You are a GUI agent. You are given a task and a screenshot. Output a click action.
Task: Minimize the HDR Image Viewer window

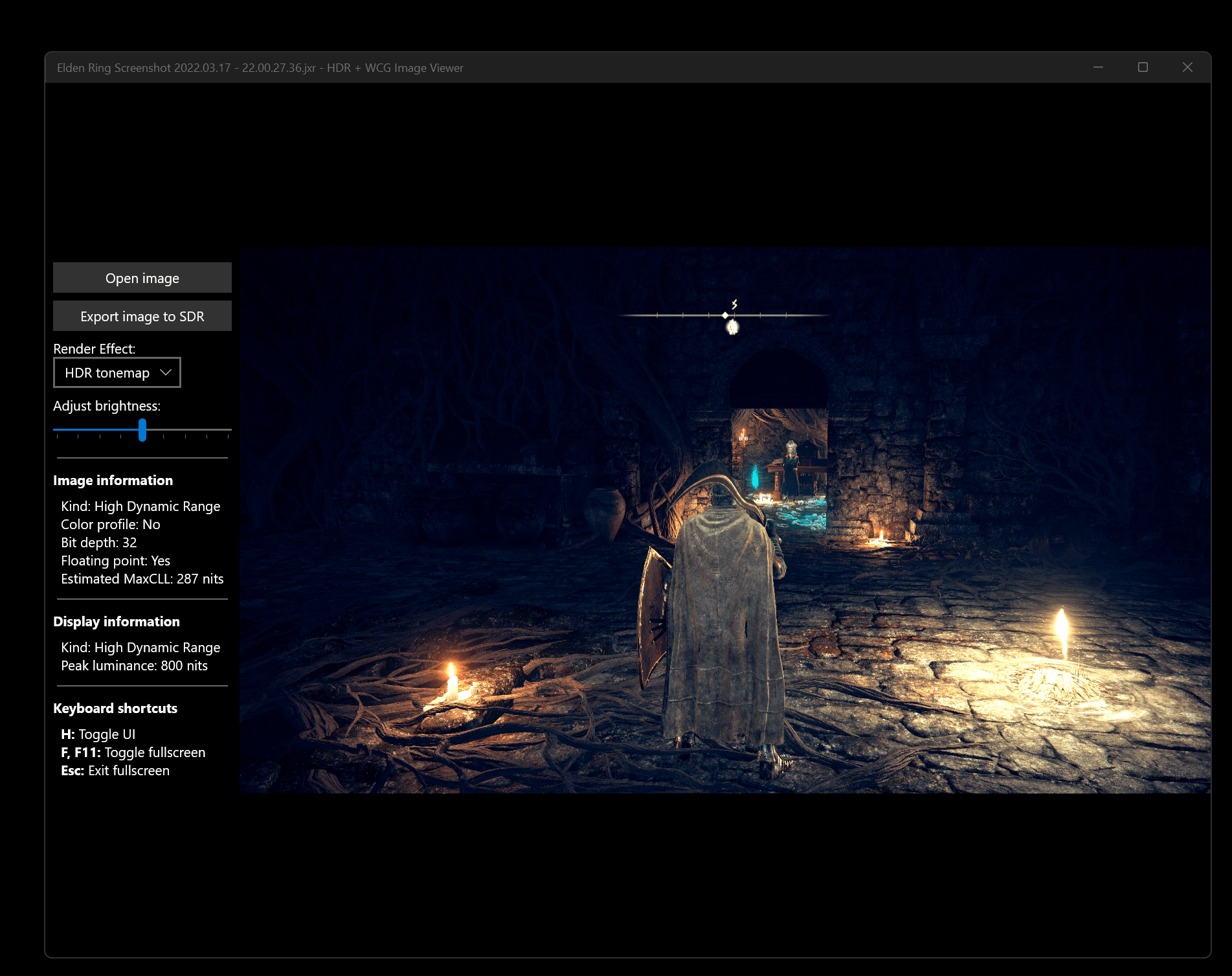pos(1098,67)
